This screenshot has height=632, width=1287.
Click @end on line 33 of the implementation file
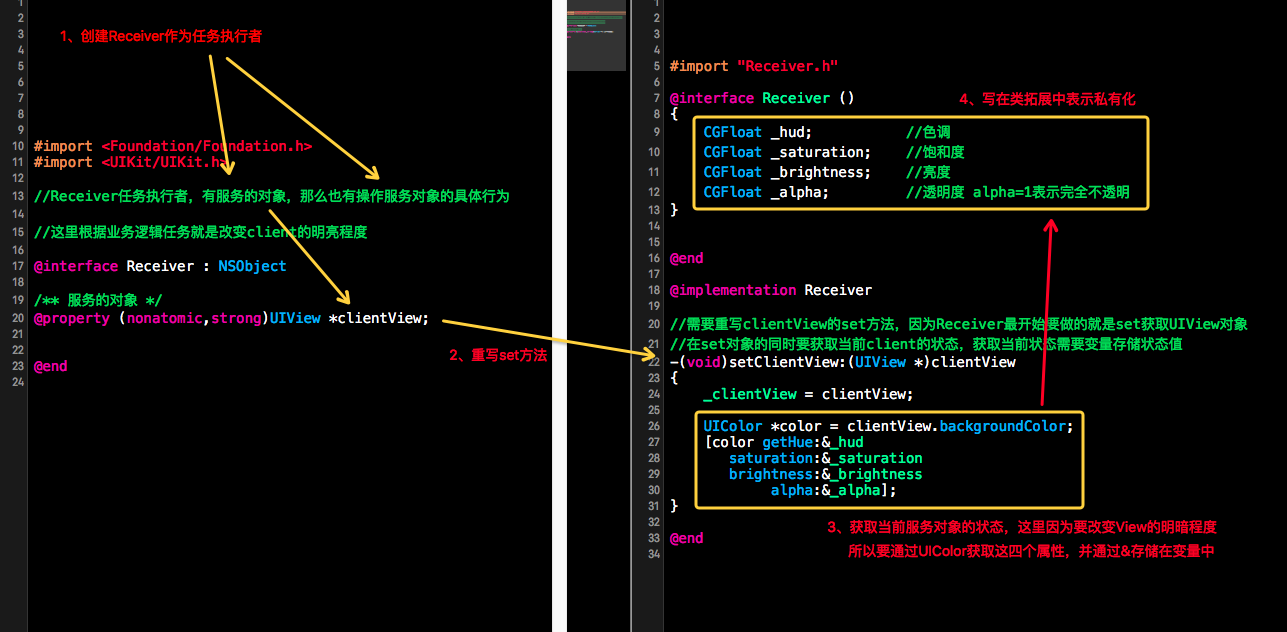687,538
